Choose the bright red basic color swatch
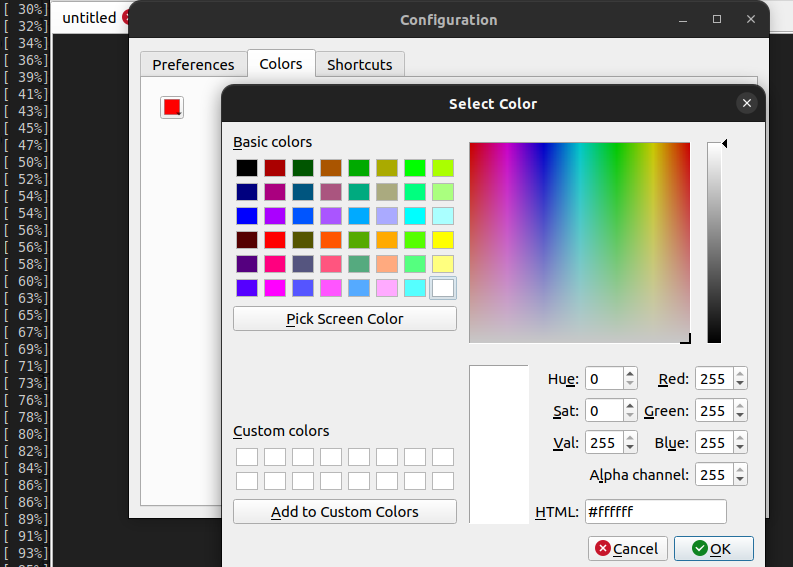 [275, 240]
